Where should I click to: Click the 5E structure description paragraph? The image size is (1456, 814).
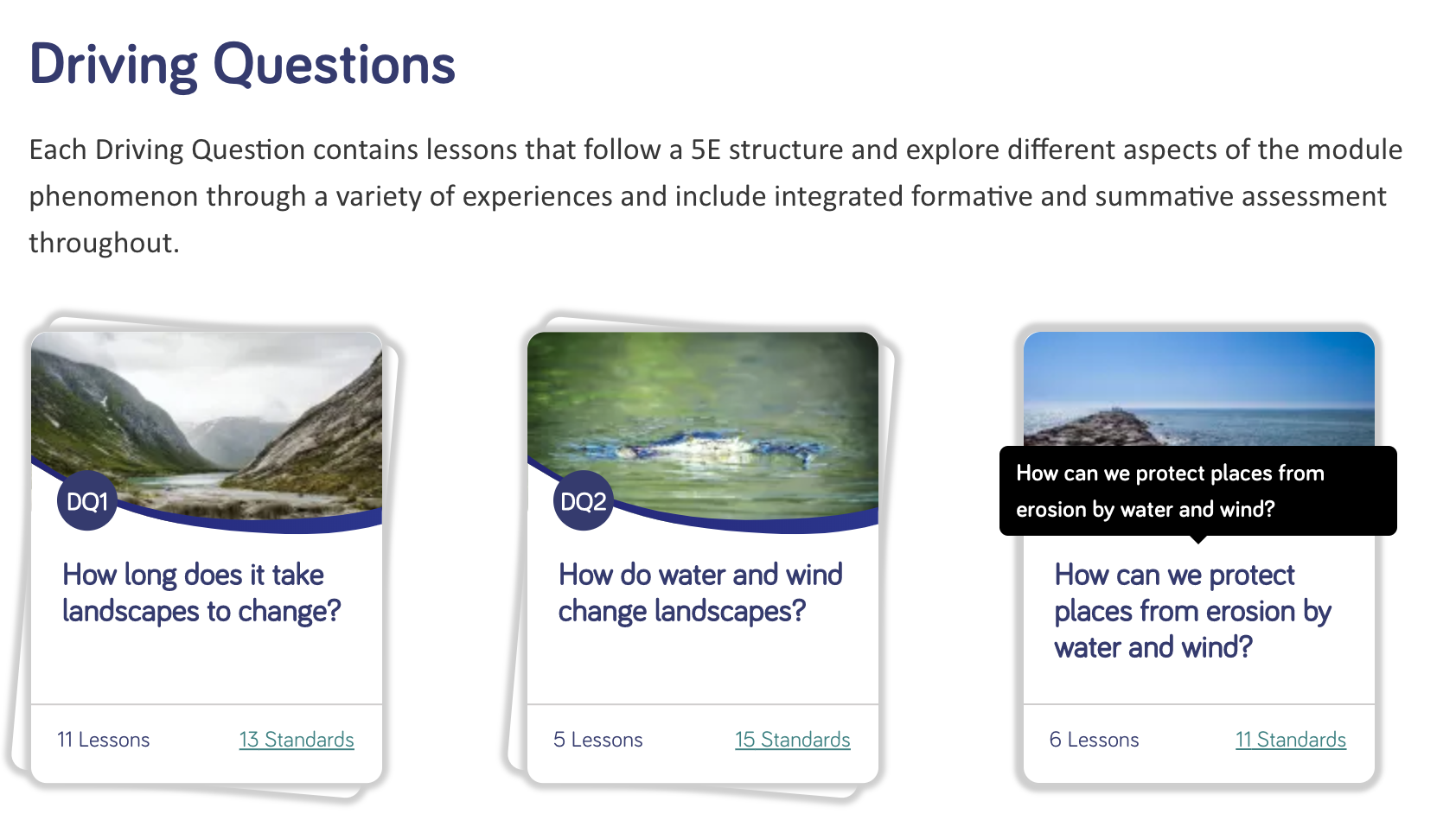click(x=716, y=196)
